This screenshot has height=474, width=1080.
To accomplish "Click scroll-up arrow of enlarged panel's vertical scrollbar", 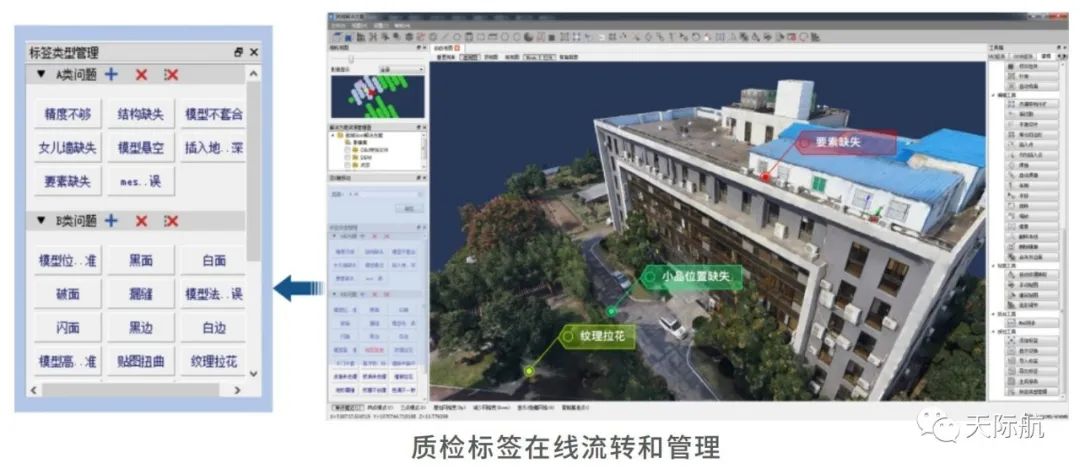I will 253,74.
